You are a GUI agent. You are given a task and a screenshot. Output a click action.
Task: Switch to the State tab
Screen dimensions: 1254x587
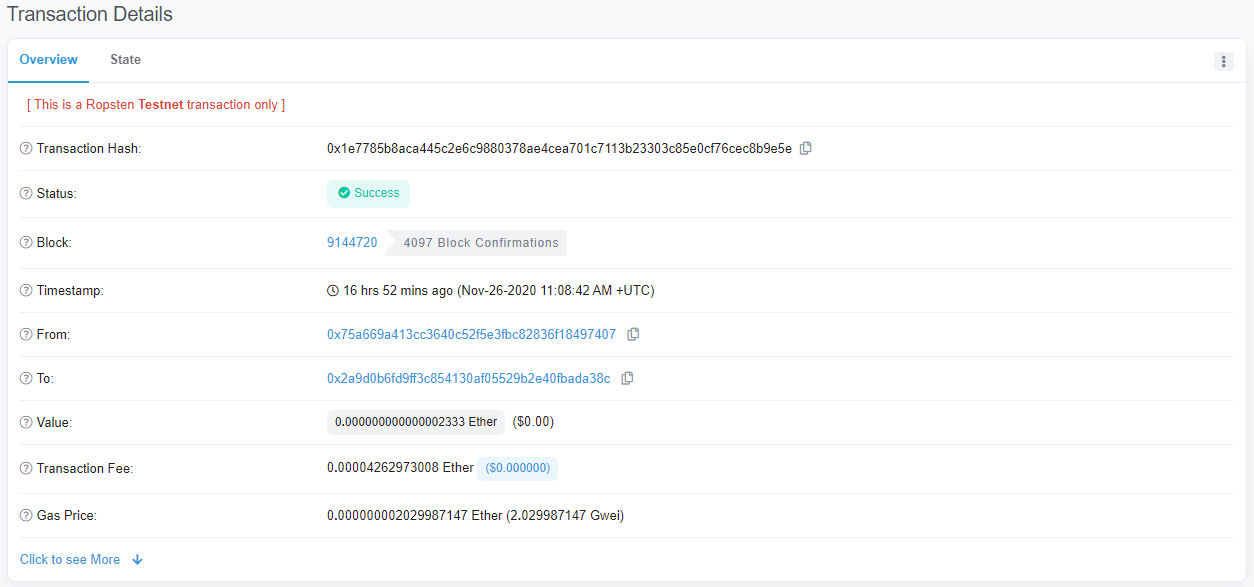tap(125, 60)
